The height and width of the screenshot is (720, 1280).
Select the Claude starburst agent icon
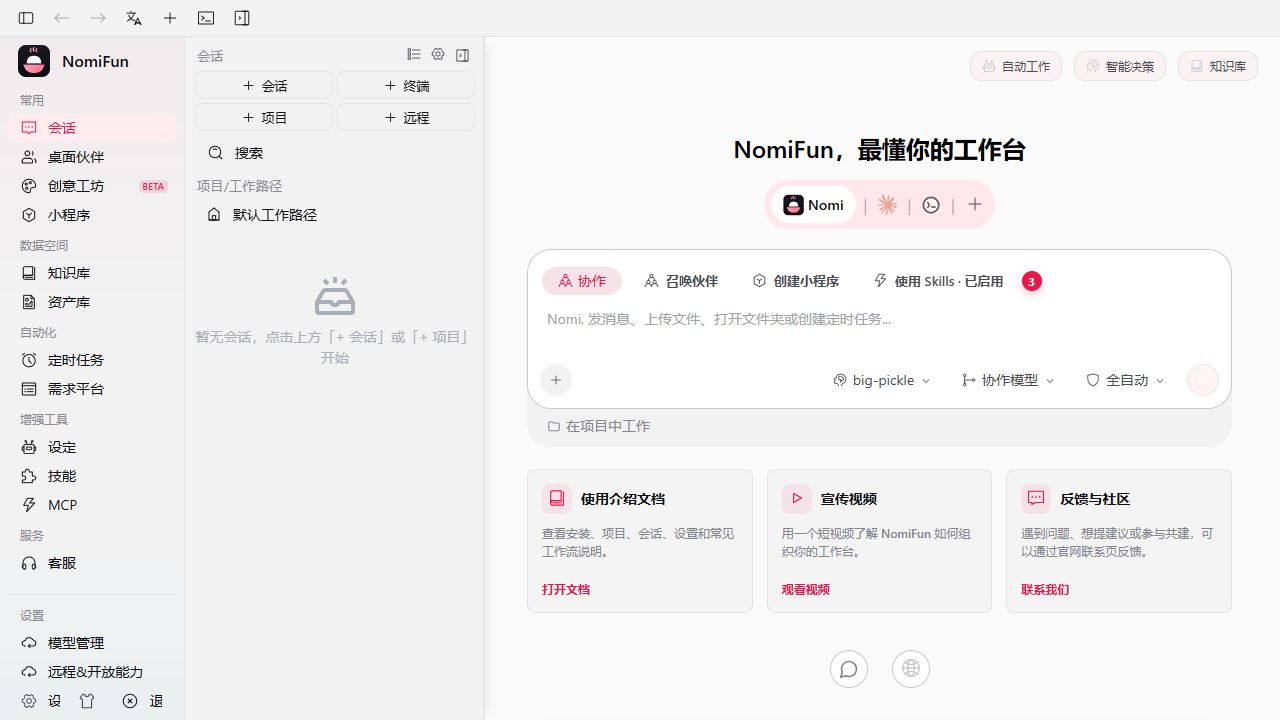[x=887, y=205]
